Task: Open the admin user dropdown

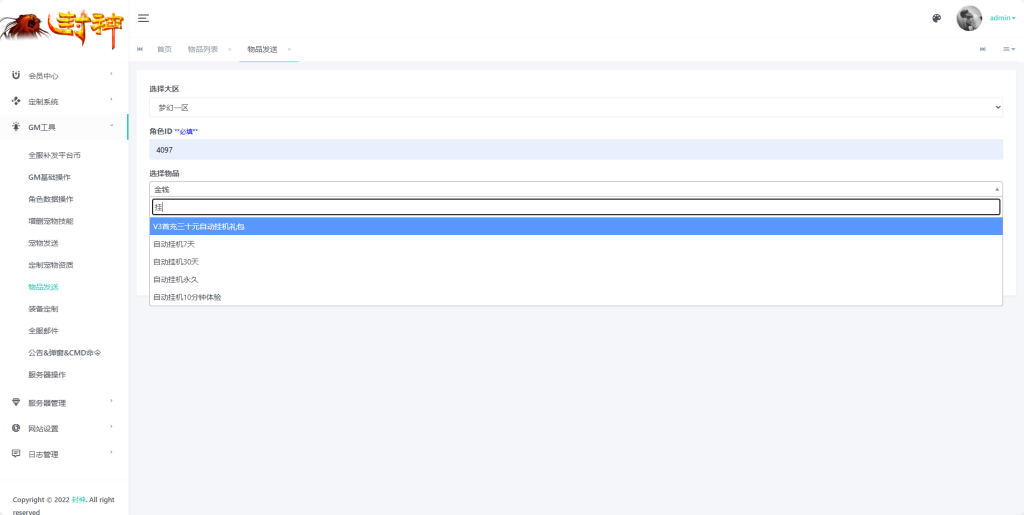Action: [1002, 18]
